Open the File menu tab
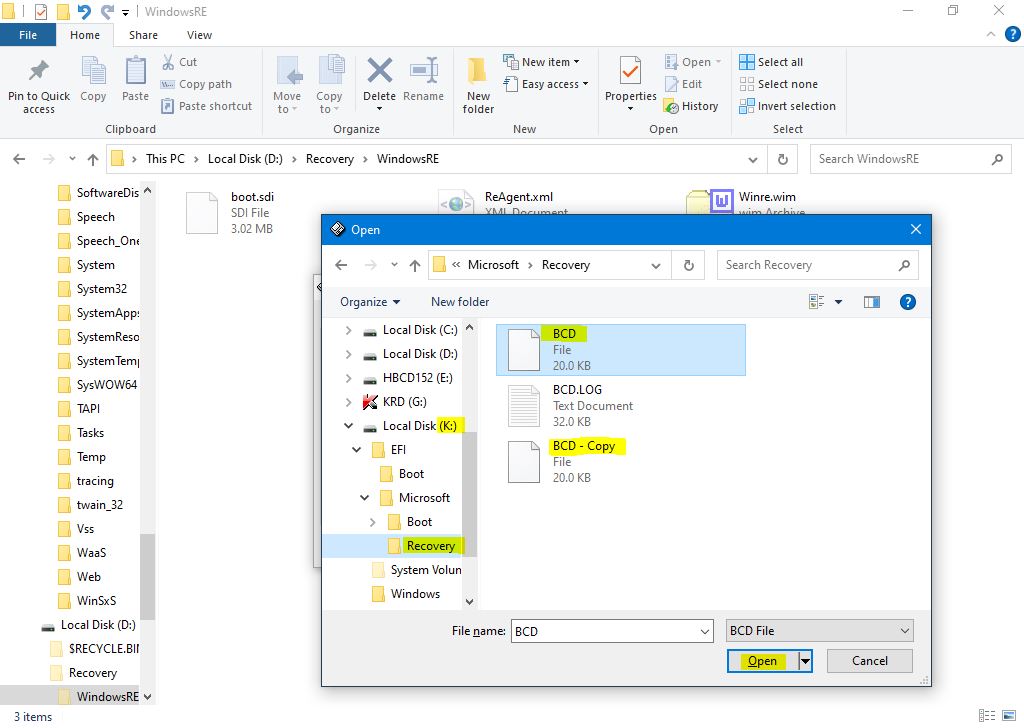The height and width of the screenshot is (728, 1024). [28, 35]
